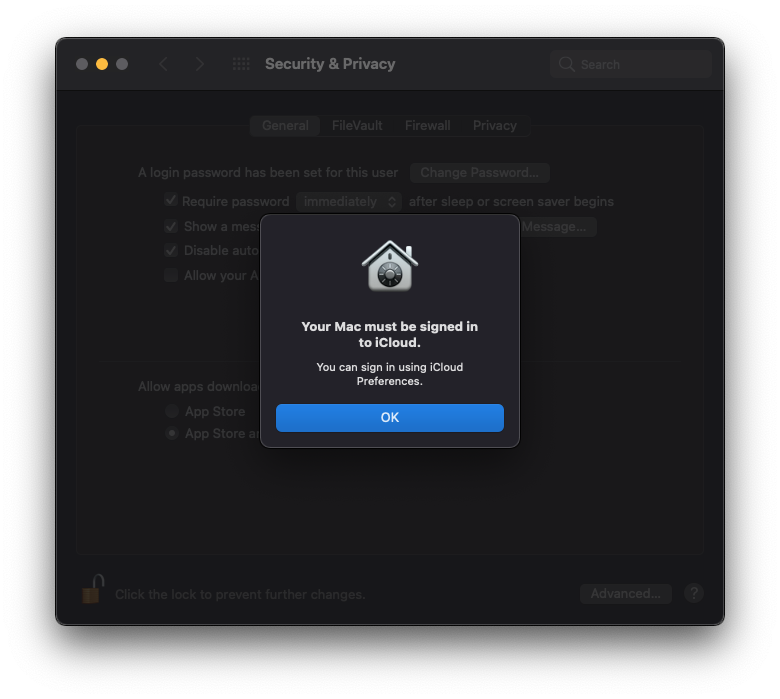The width and height of the screenshot is (780, 699).
Task: Select the App Store radio button
Action: click(172, 411)
